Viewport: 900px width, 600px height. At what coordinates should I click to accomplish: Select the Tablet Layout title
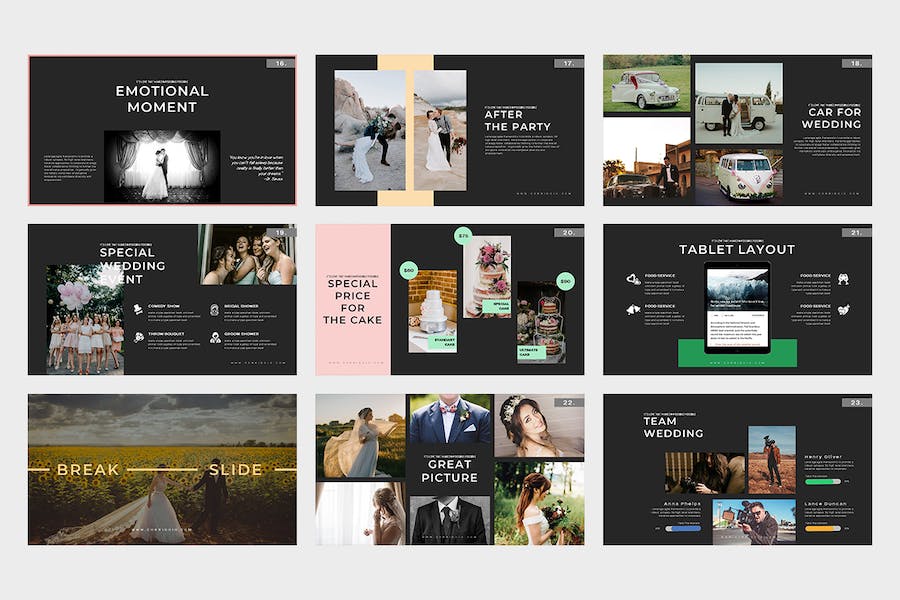[737, 249]
